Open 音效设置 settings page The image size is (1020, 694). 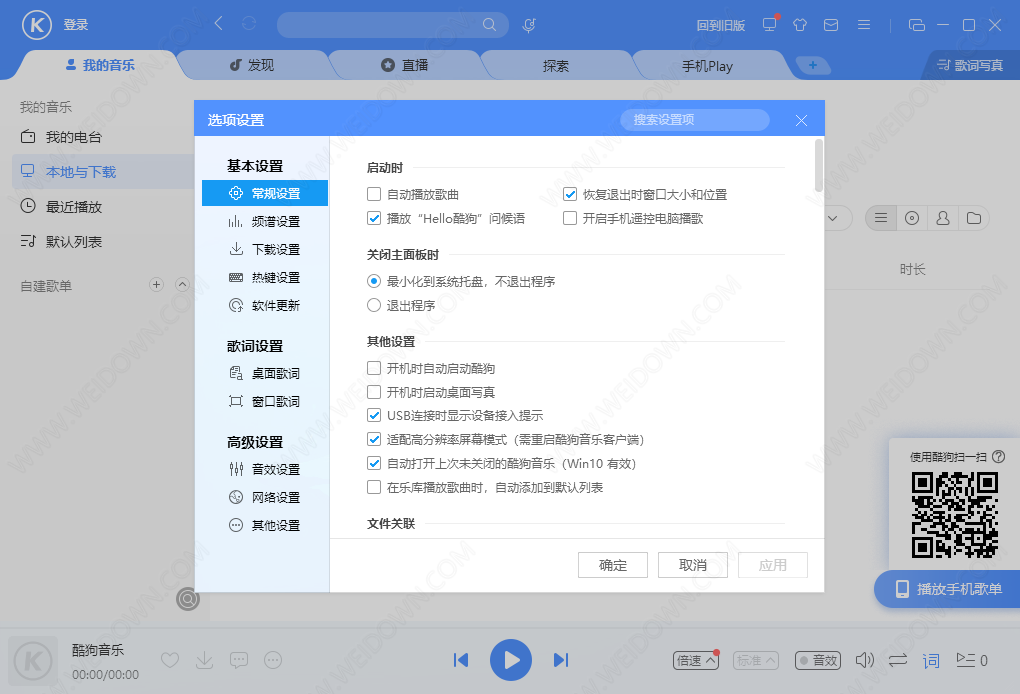coord(265,469)
